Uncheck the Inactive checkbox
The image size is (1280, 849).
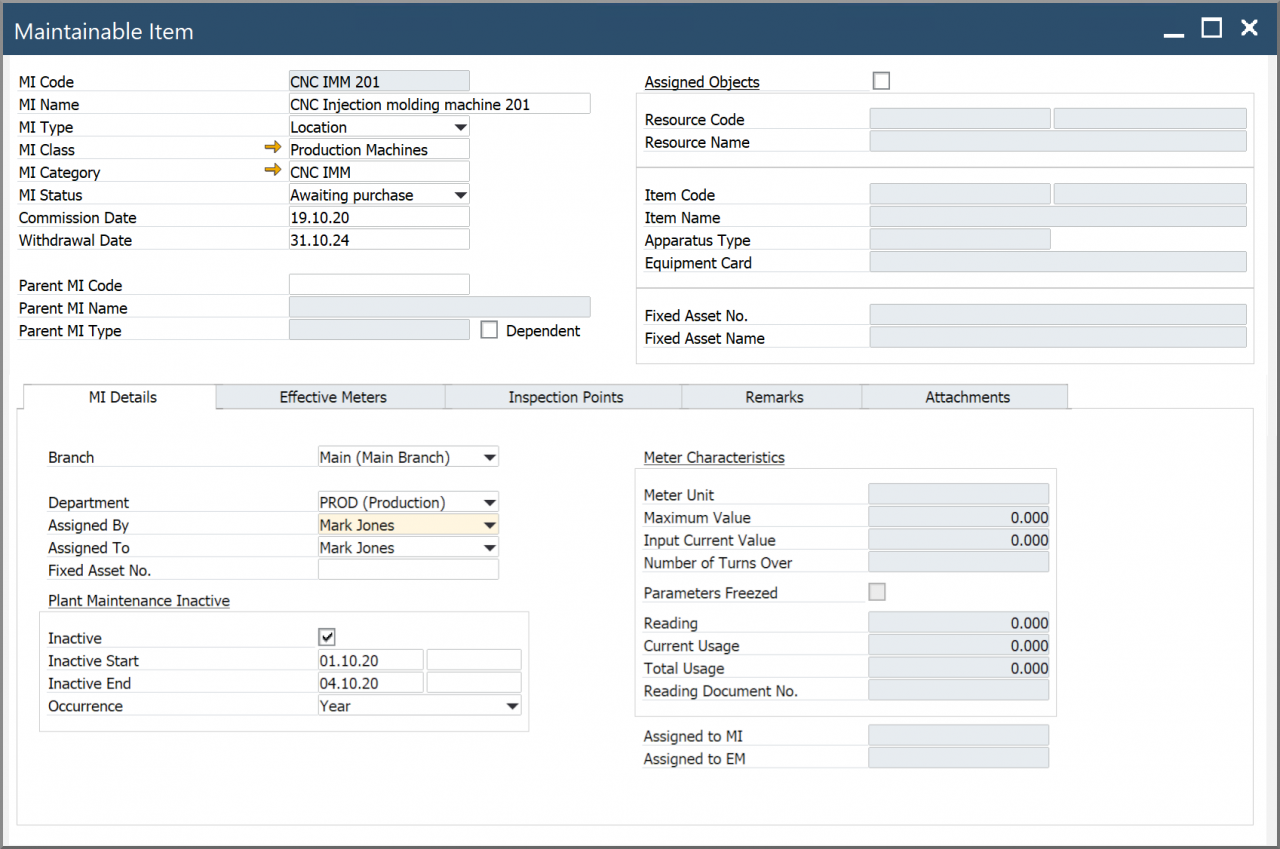coord(326,636)
